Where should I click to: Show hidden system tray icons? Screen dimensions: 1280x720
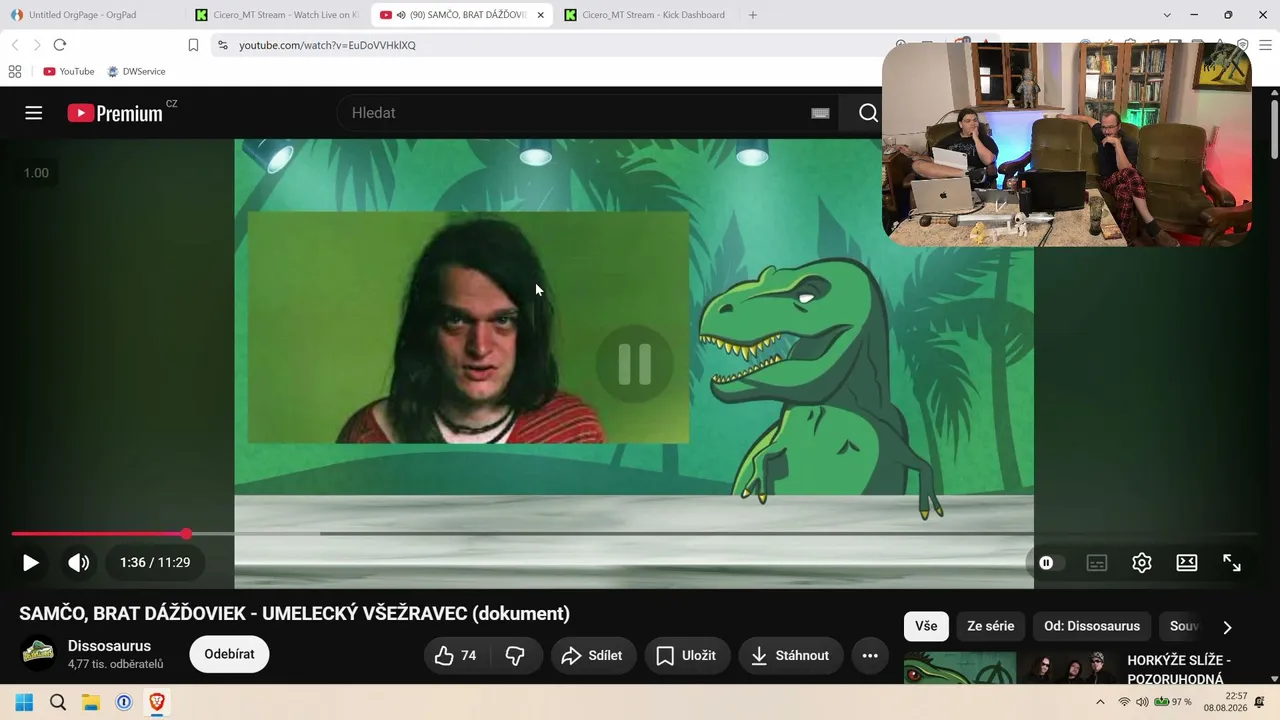coord(1101,702)
